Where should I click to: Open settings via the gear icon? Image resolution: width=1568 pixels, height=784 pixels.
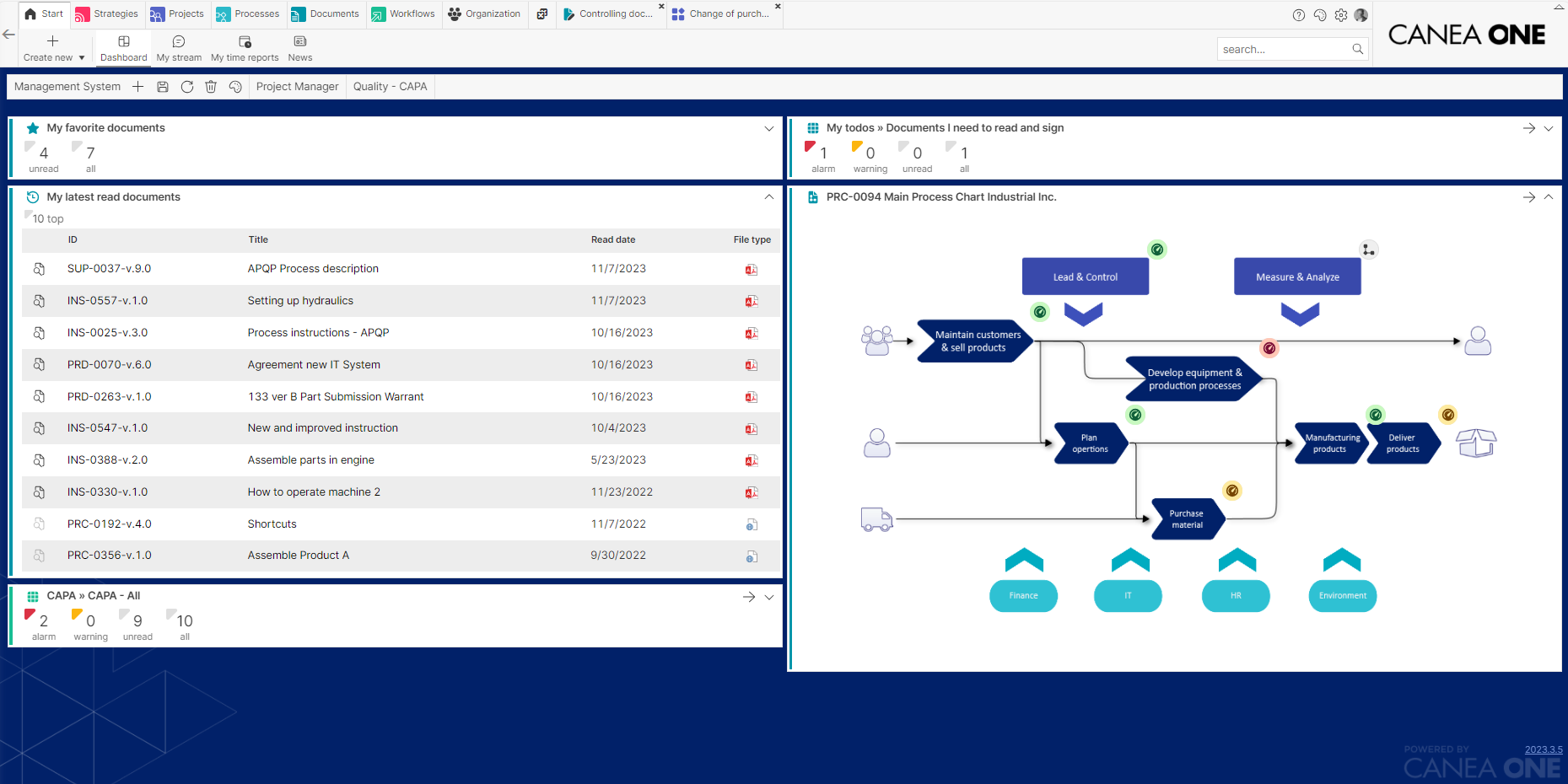click(x=1341, y=15)
